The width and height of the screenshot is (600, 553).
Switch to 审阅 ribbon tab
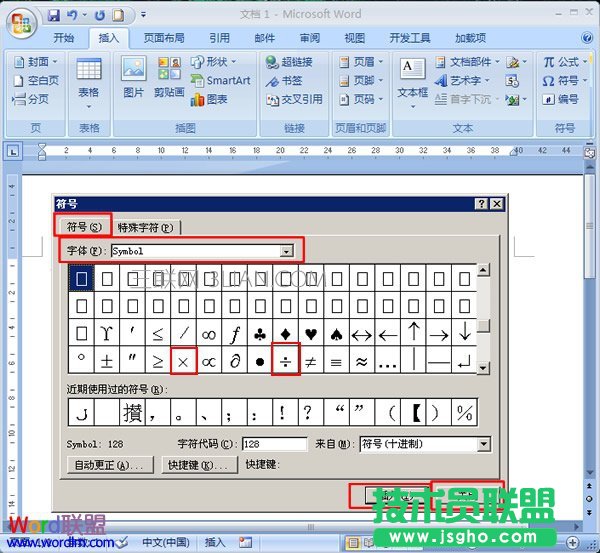click(310, 38)
